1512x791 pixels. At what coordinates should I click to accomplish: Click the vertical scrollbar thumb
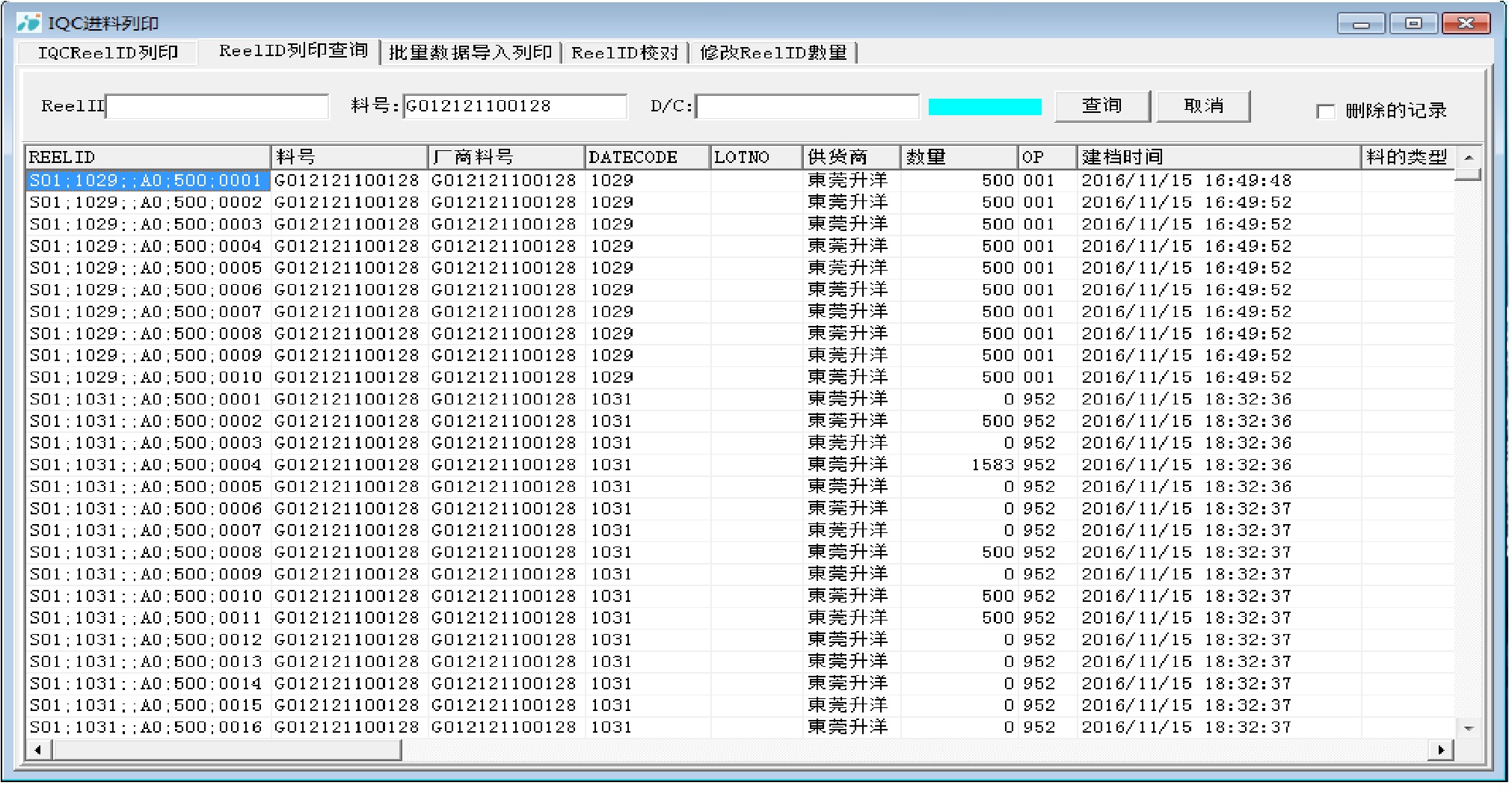coord(1468,175)
